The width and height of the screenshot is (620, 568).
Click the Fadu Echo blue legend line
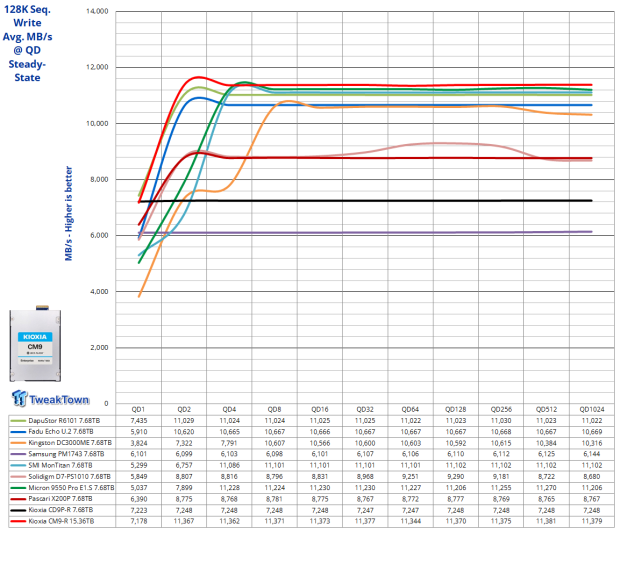tap(18, 432)
